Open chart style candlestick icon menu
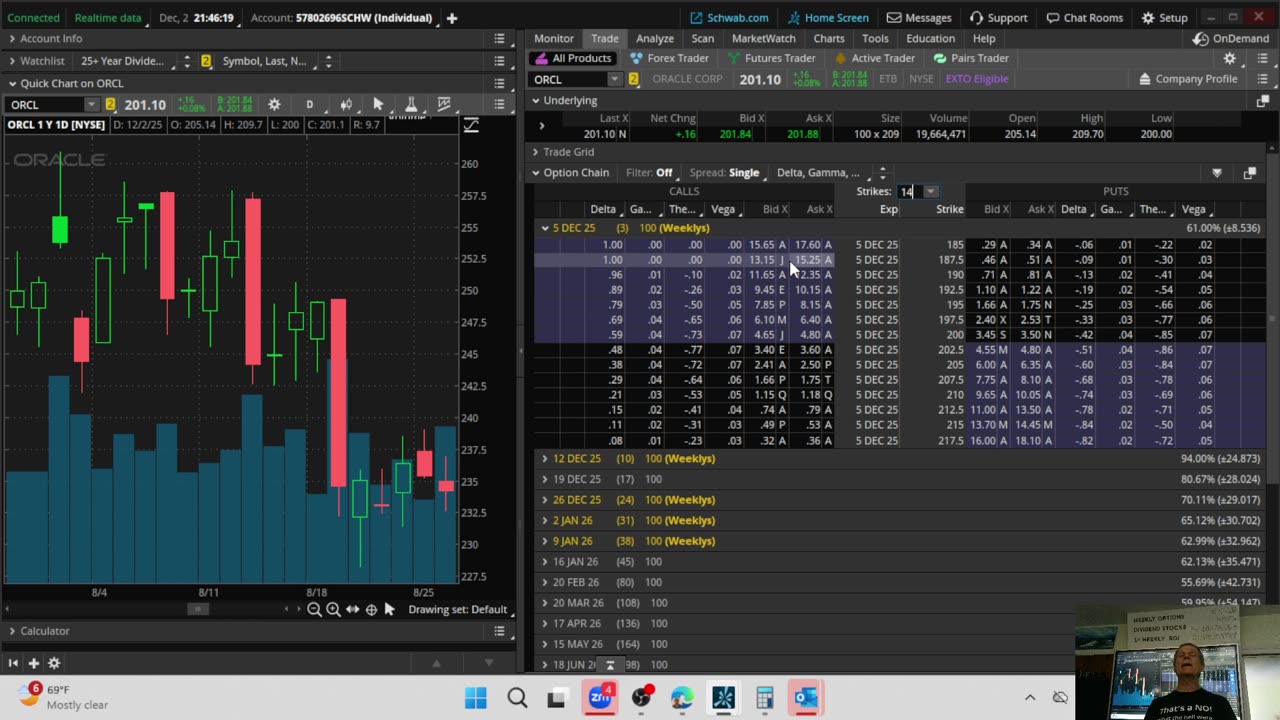Image resolution: width=1280 pixels, height=720 pixels. point(345,104)
